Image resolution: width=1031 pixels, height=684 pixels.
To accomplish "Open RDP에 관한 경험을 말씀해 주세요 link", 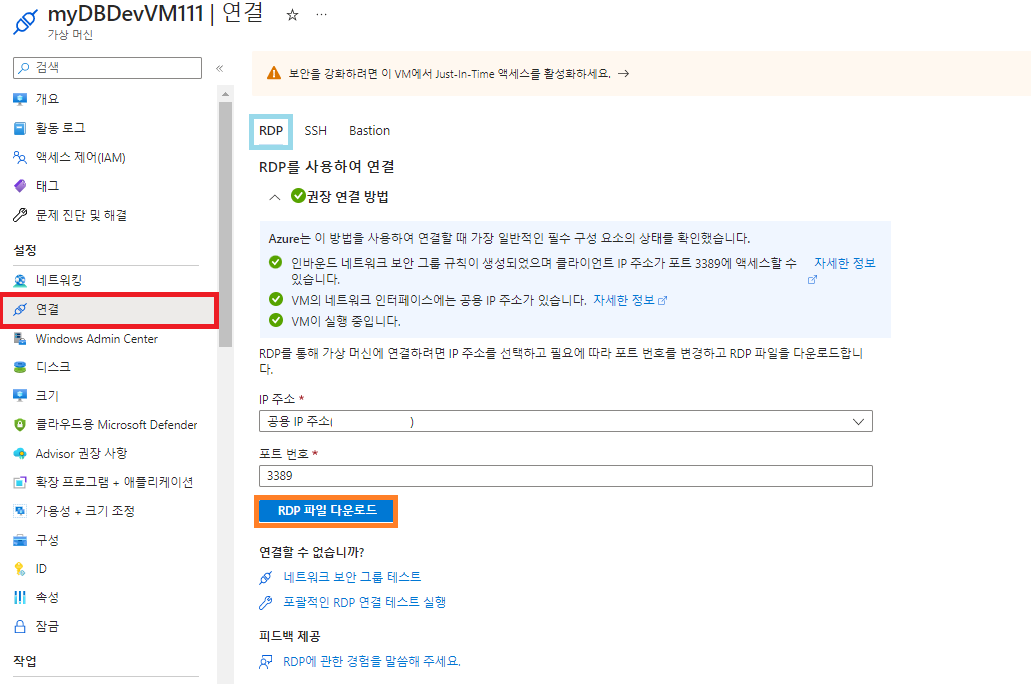I will 372,662.
